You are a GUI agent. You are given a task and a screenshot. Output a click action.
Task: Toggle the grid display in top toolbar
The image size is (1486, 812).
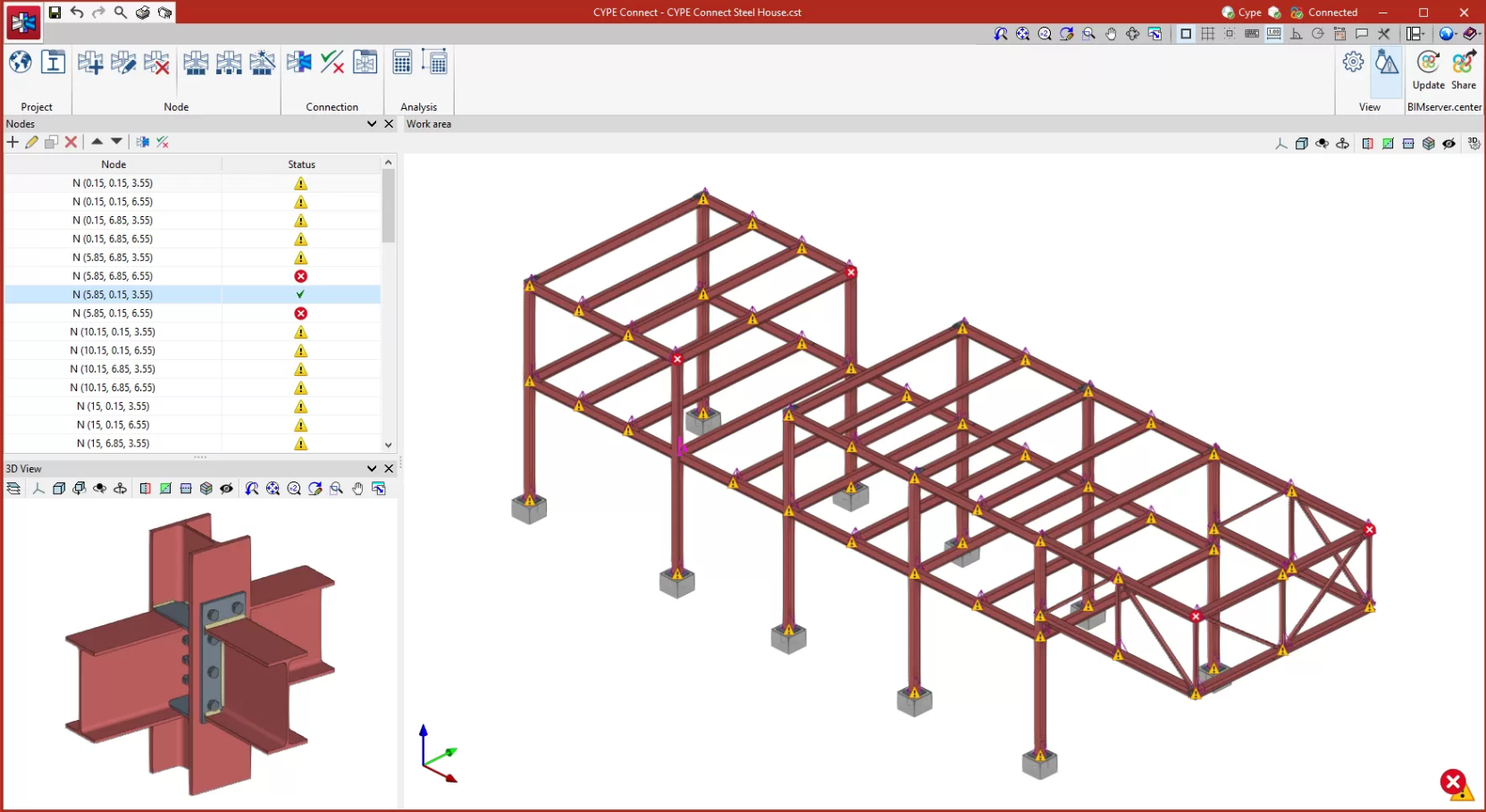(1208, 34)
